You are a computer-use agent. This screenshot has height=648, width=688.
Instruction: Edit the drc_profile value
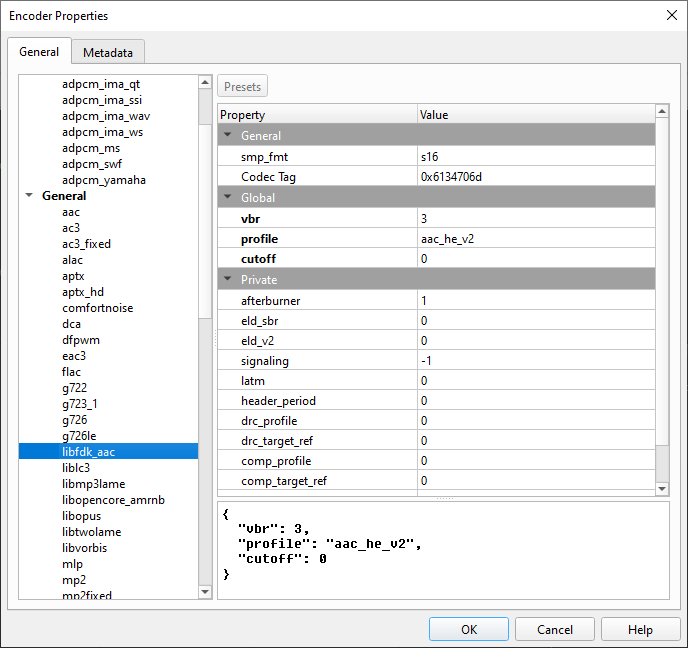[x=536, y=421]
